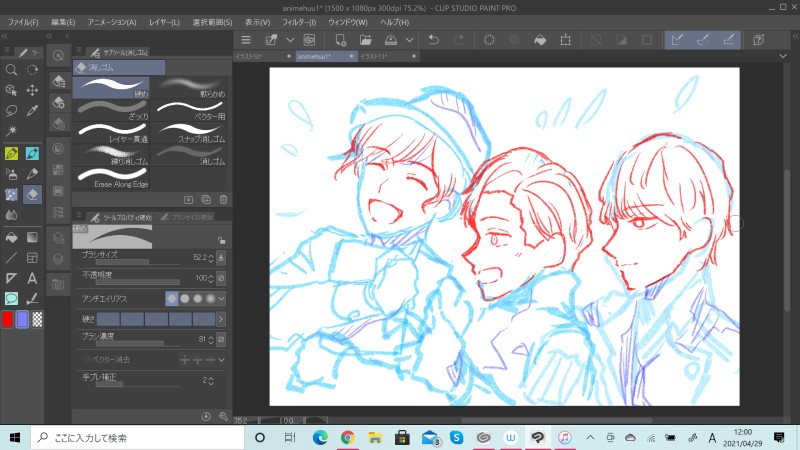Toggle first snap to ruler button
The image size is (800, 450).
click(x=677, y=40)
